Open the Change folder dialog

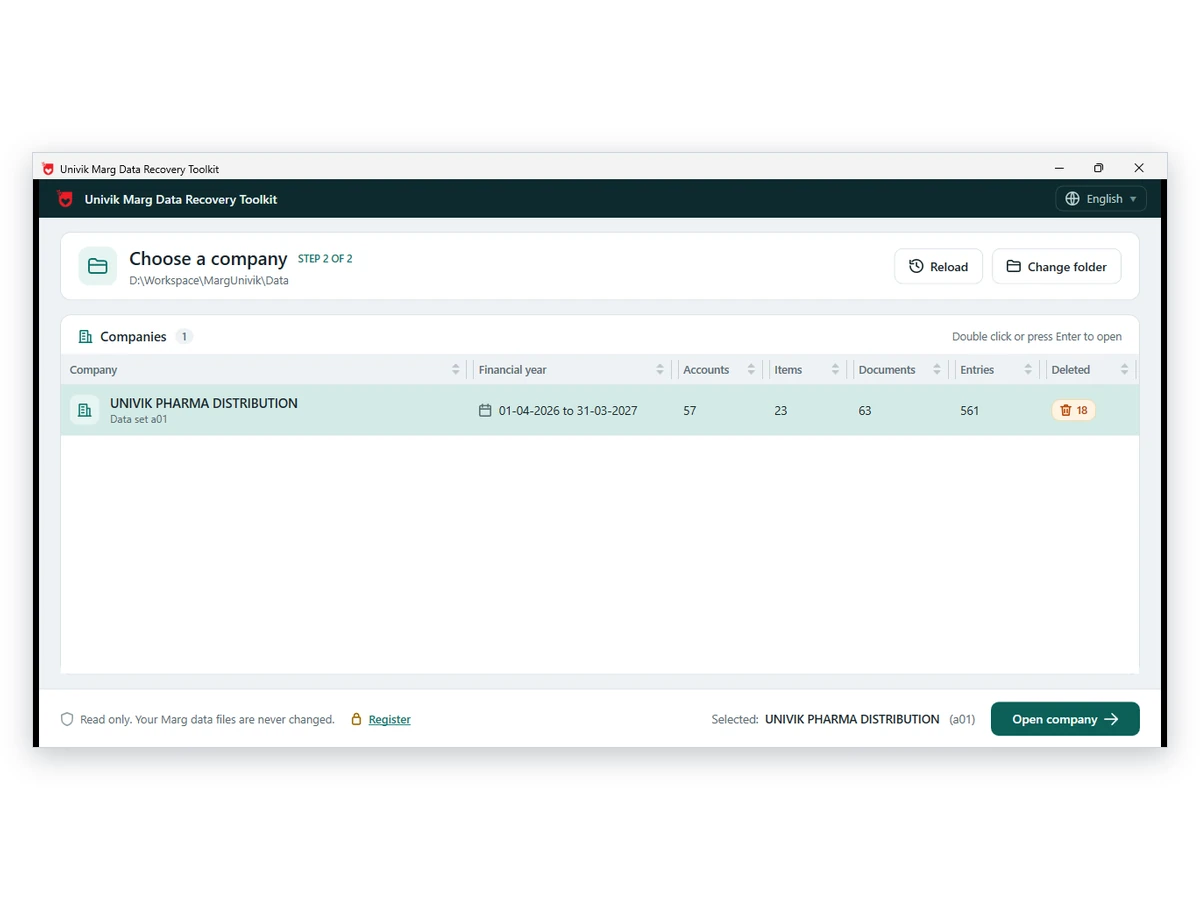pos(1057,267)
